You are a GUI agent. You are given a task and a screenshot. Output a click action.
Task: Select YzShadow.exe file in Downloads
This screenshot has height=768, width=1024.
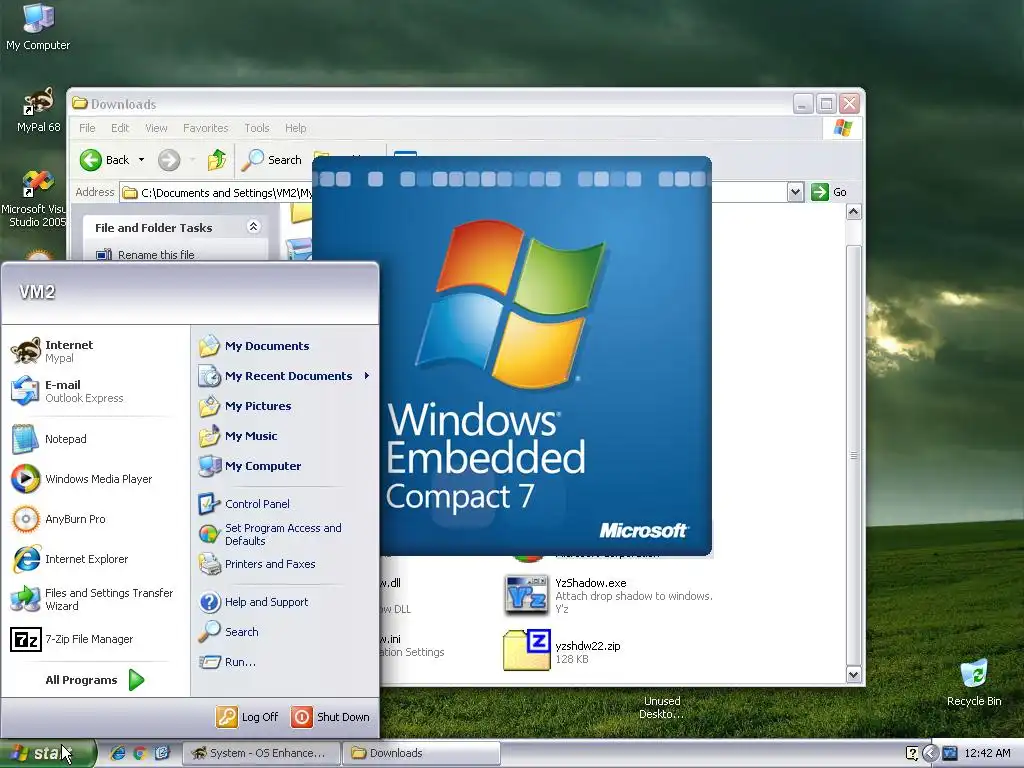(x=607, y=595)
